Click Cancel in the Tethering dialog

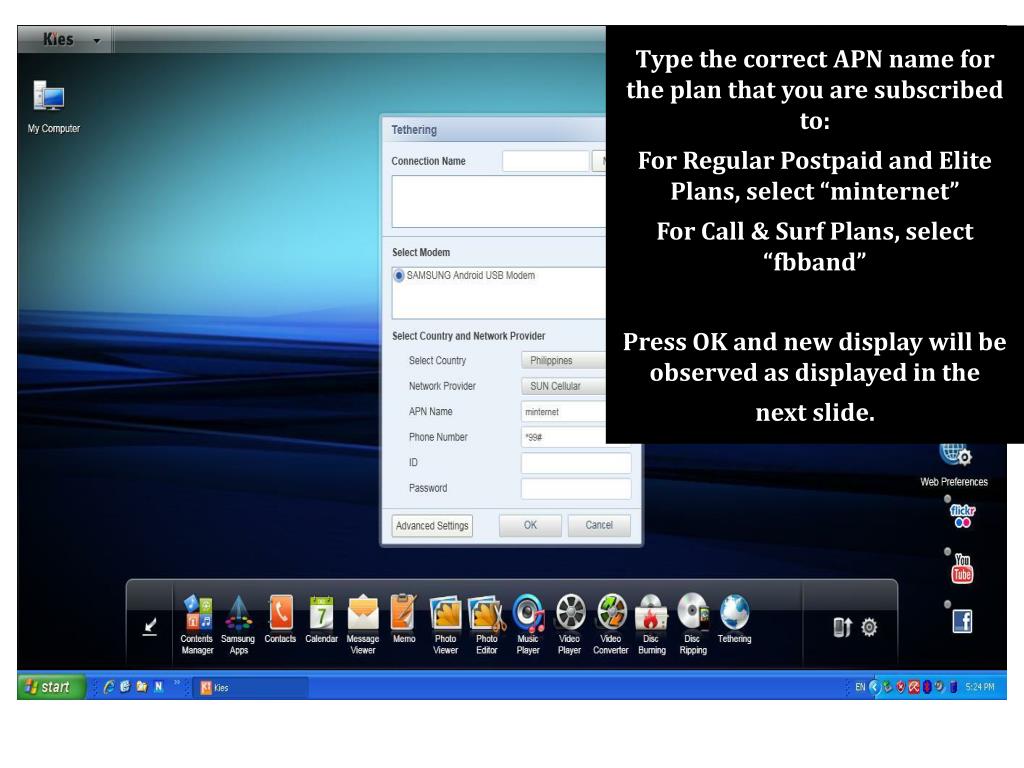599,525
